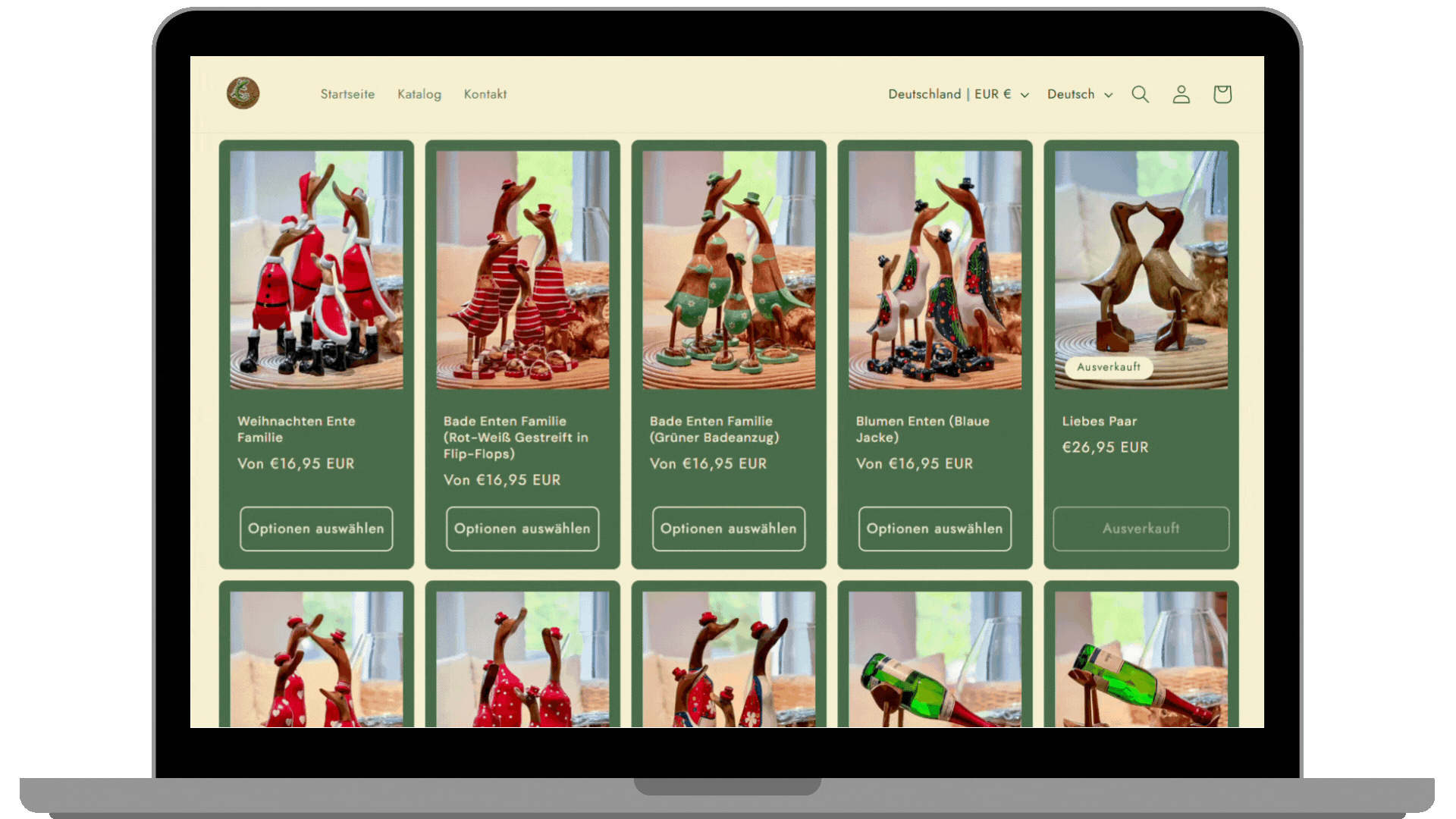The image size is (1456, 819).
Task: Click the Ausverkauft badge on Liebes Paar image
Action: tap(1108, 367)
